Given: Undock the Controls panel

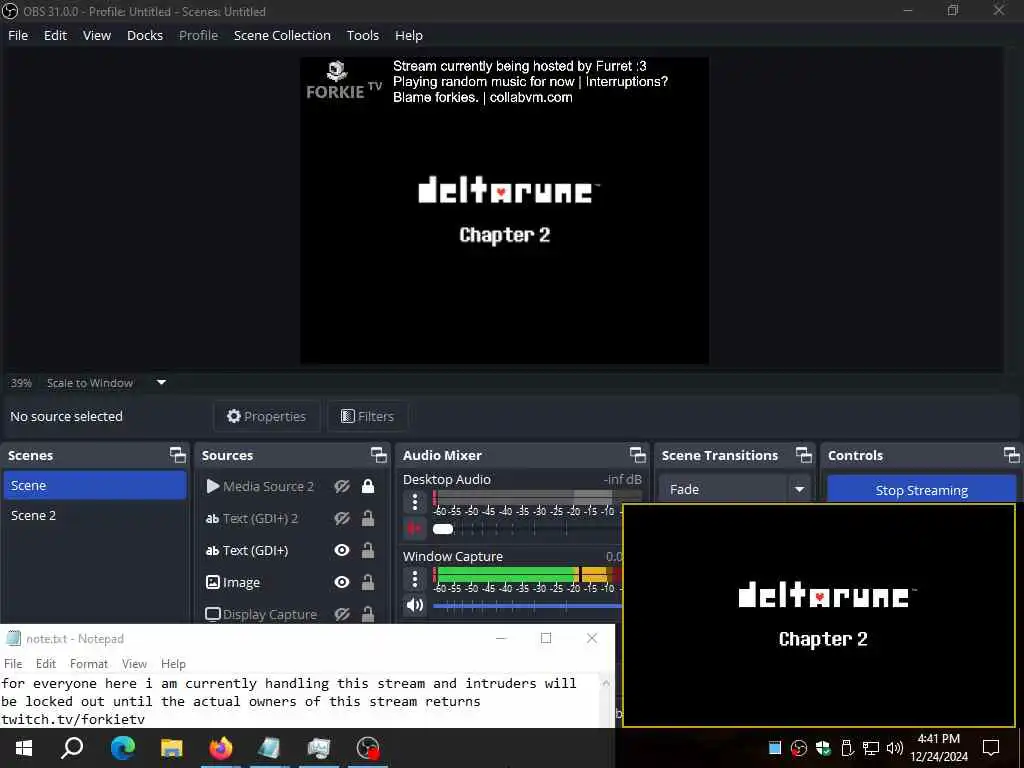Looking at the screenshot, I should point(1012,455).
